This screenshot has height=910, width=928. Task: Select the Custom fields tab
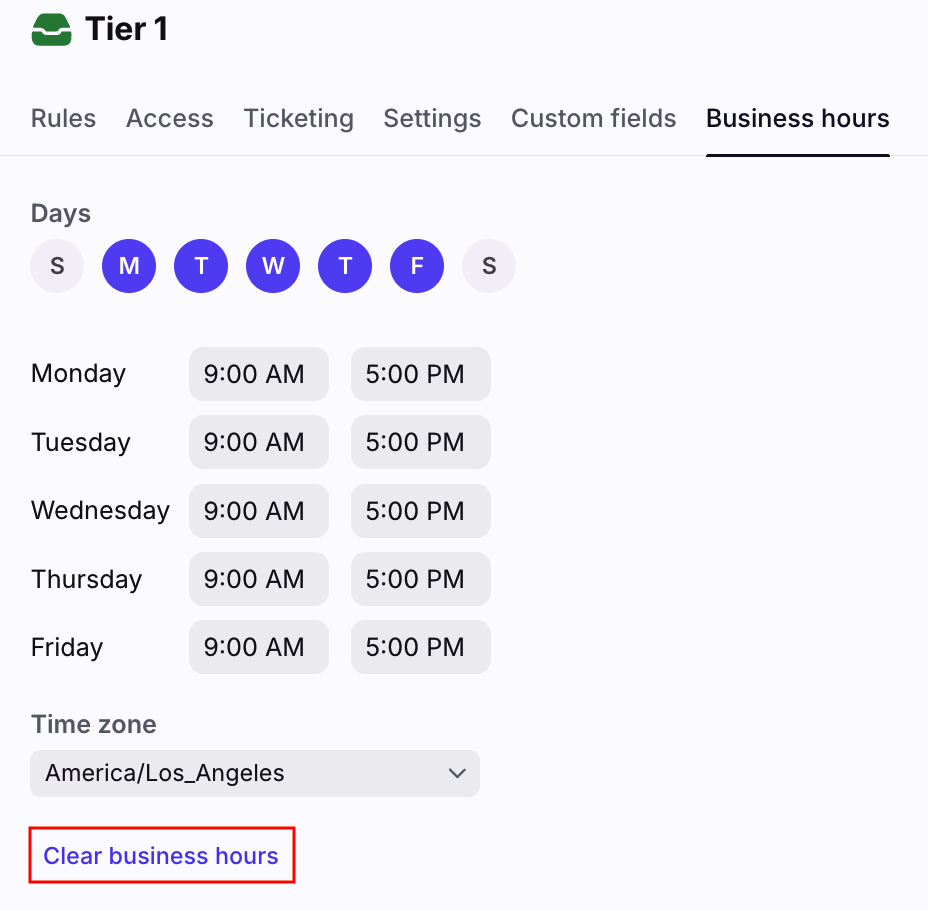point(593,118)
